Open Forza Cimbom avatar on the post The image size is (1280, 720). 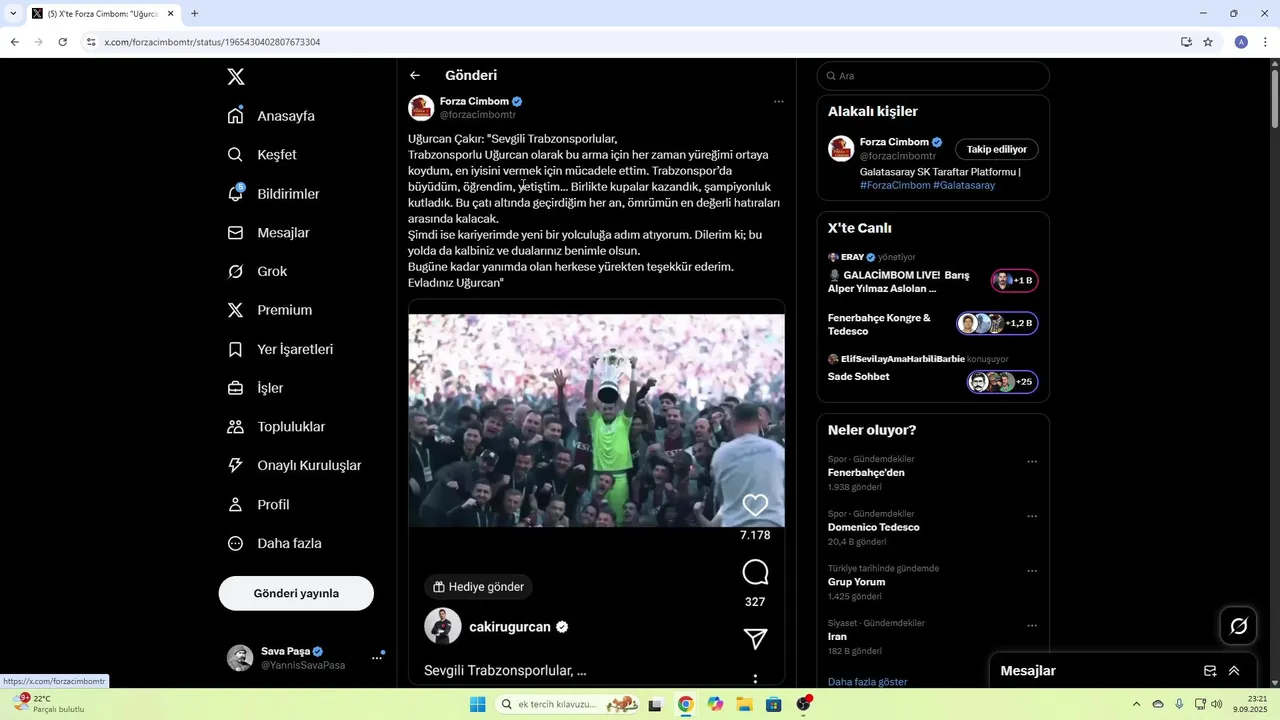421,108
